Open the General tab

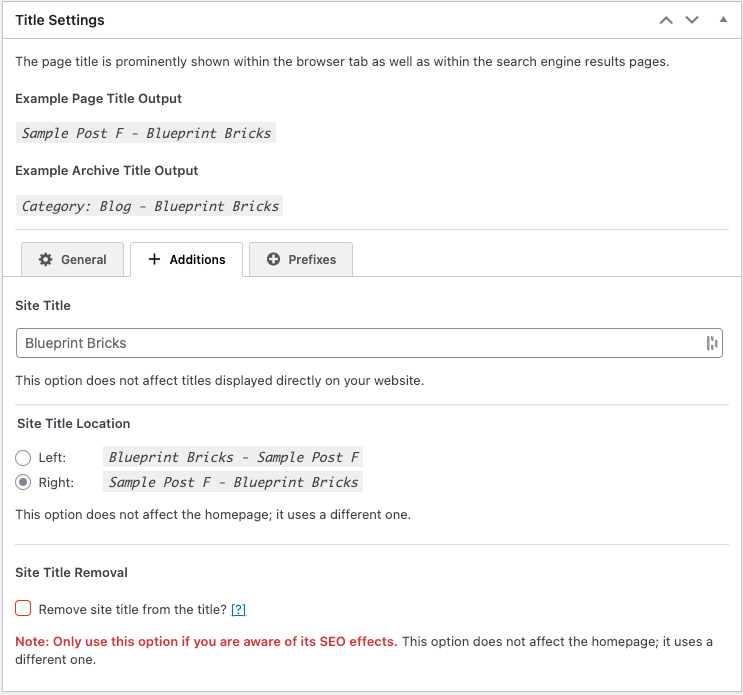point(72,259)
